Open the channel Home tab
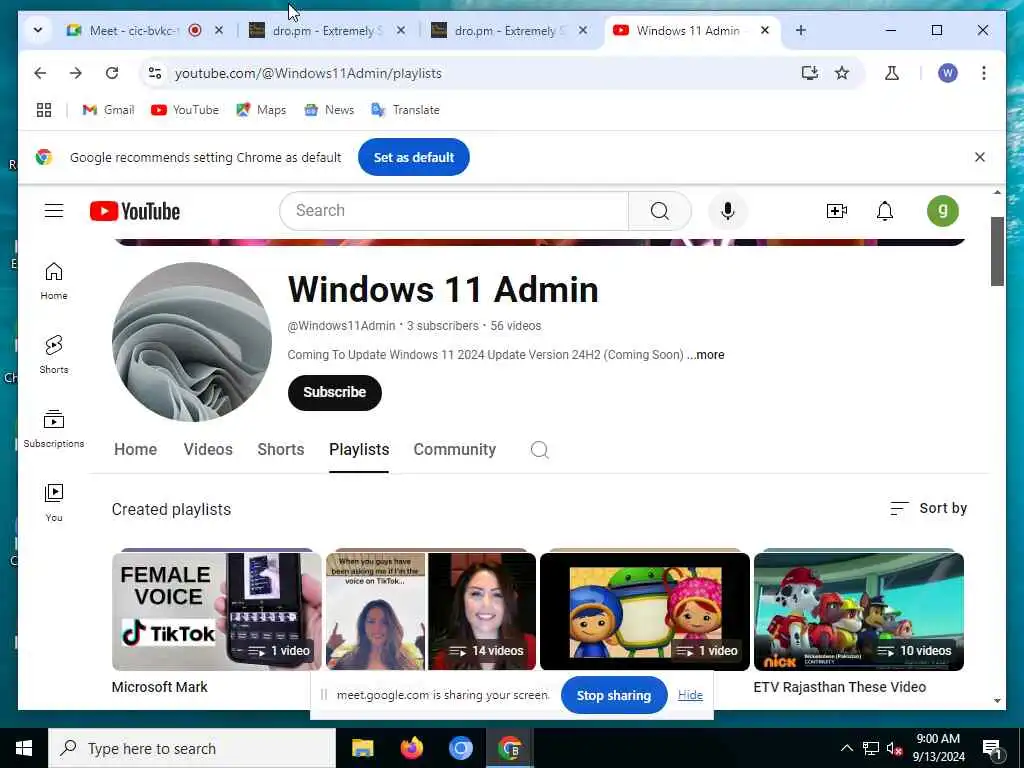 (x=135, y=449)
